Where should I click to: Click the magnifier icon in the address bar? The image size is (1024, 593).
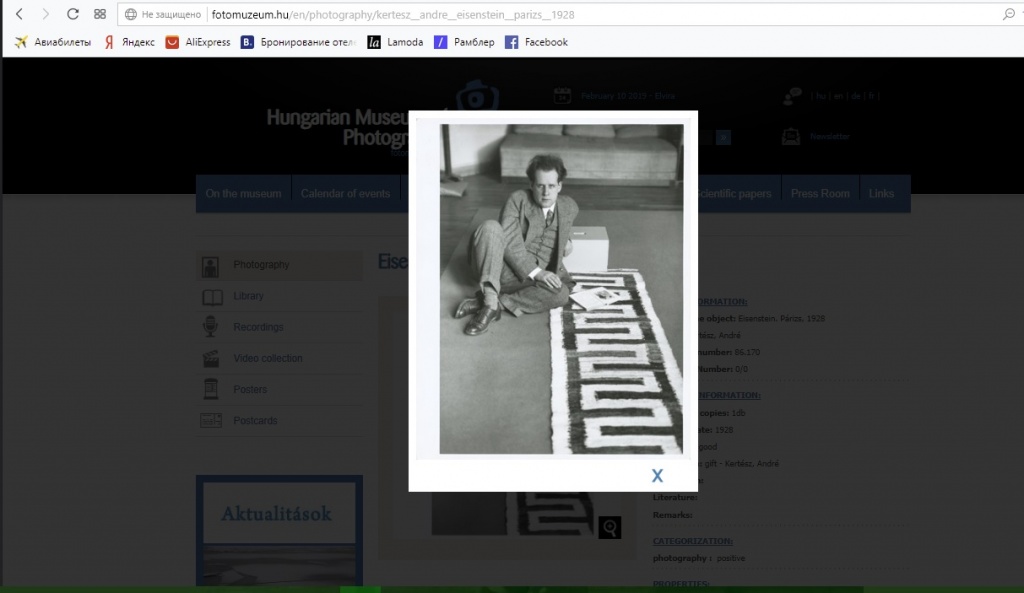click(x=1009, y=14)
